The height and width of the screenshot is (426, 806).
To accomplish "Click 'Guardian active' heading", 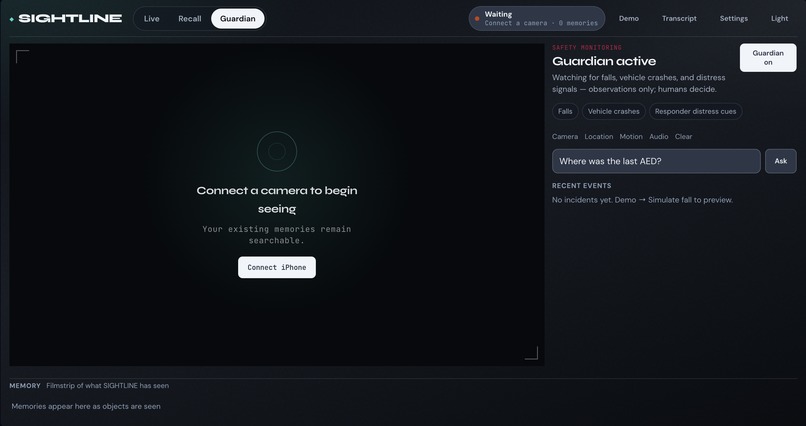I will pyautogui.click(x=604, y=61).
